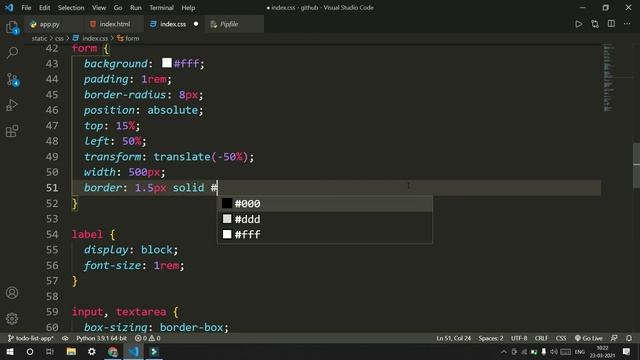Split the editor right
This screenshot has width=640, height=360.
[x=611, y=24]
